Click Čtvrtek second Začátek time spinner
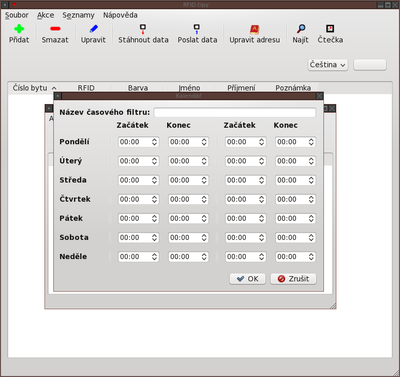The image size is (400, 377). click(x=245, y=199)
